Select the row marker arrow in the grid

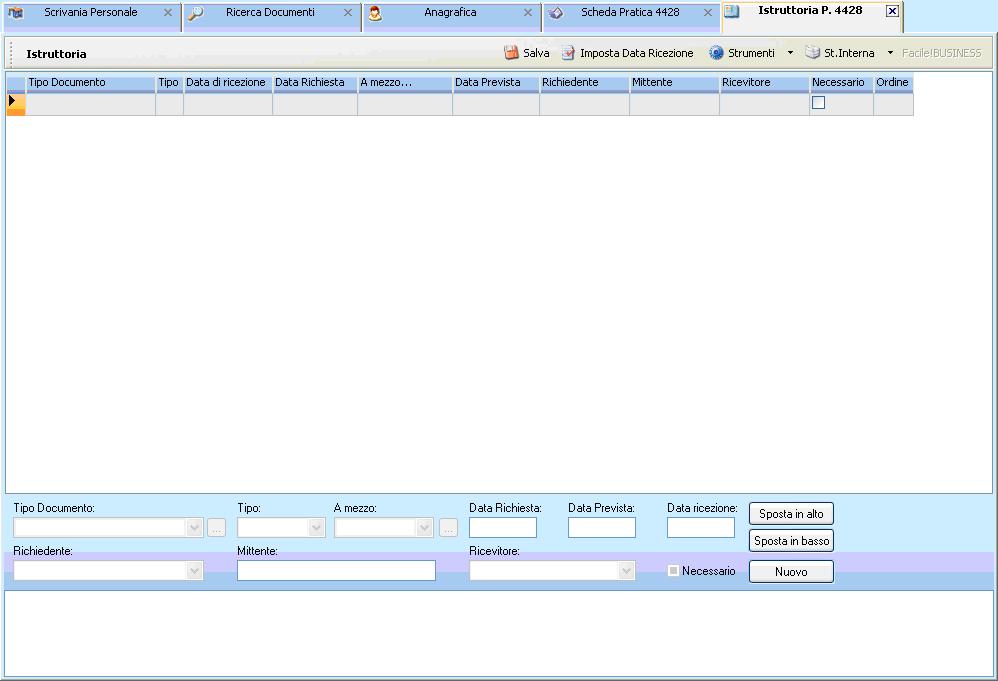click(x=12, y=101)
